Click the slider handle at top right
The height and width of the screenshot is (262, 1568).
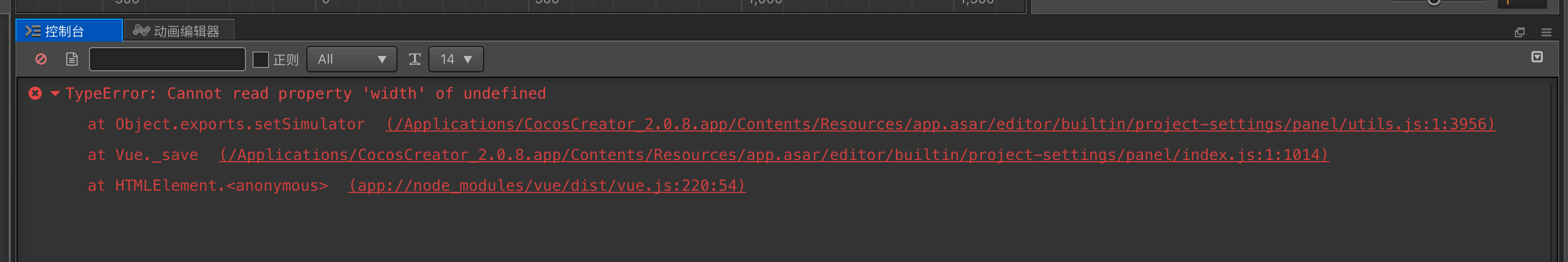[1433, 2]
